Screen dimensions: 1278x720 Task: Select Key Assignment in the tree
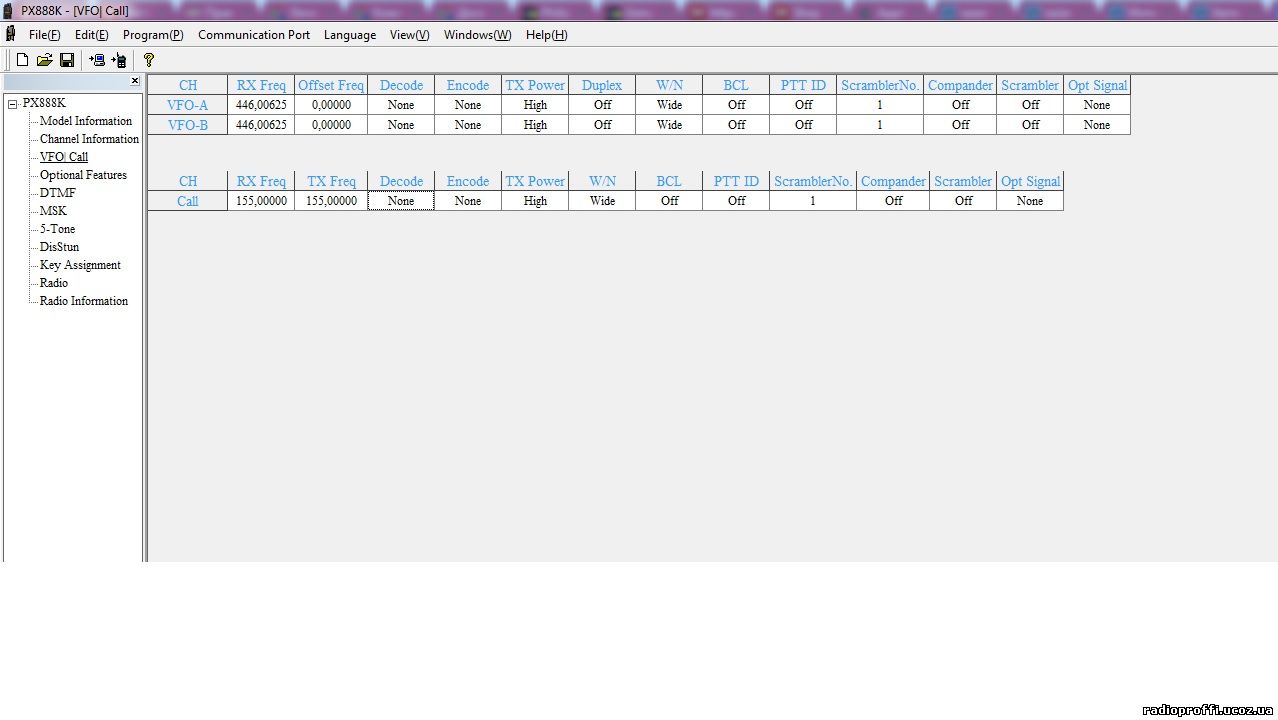80,265
